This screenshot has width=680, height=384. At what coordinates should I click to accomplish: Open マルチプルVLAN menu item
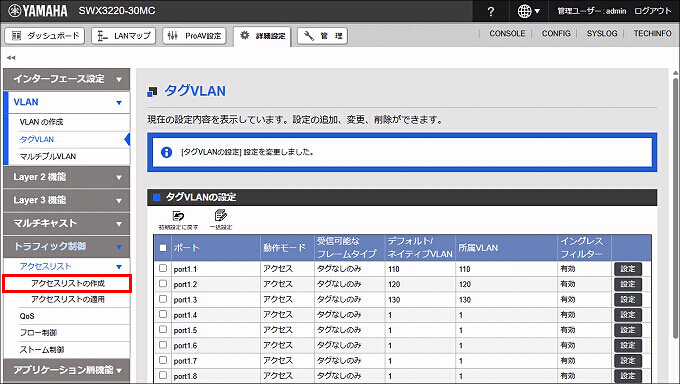click(48, 156)
